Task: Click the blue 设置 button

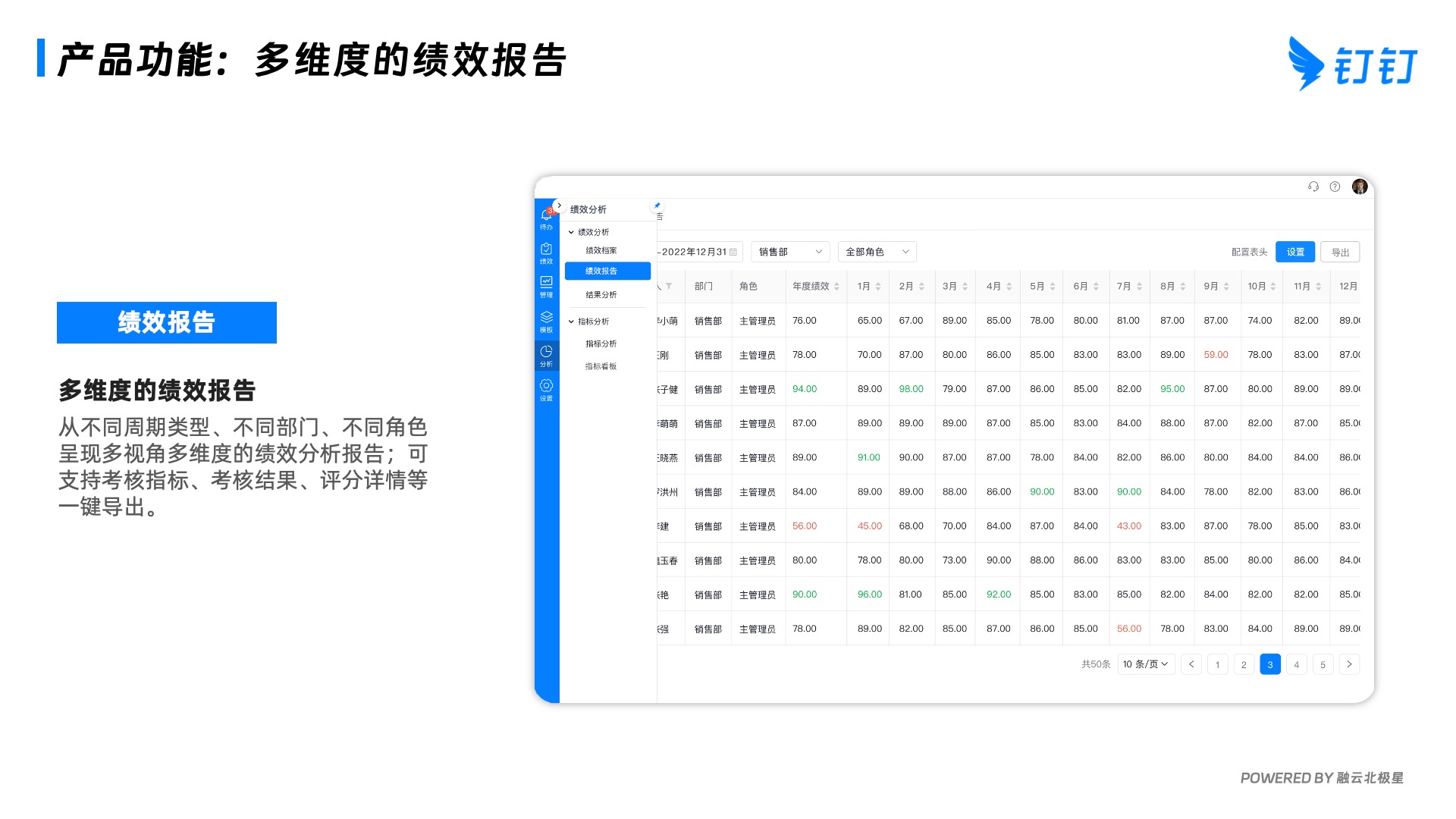Action: pyautogui.click(x=1294, y=252)
